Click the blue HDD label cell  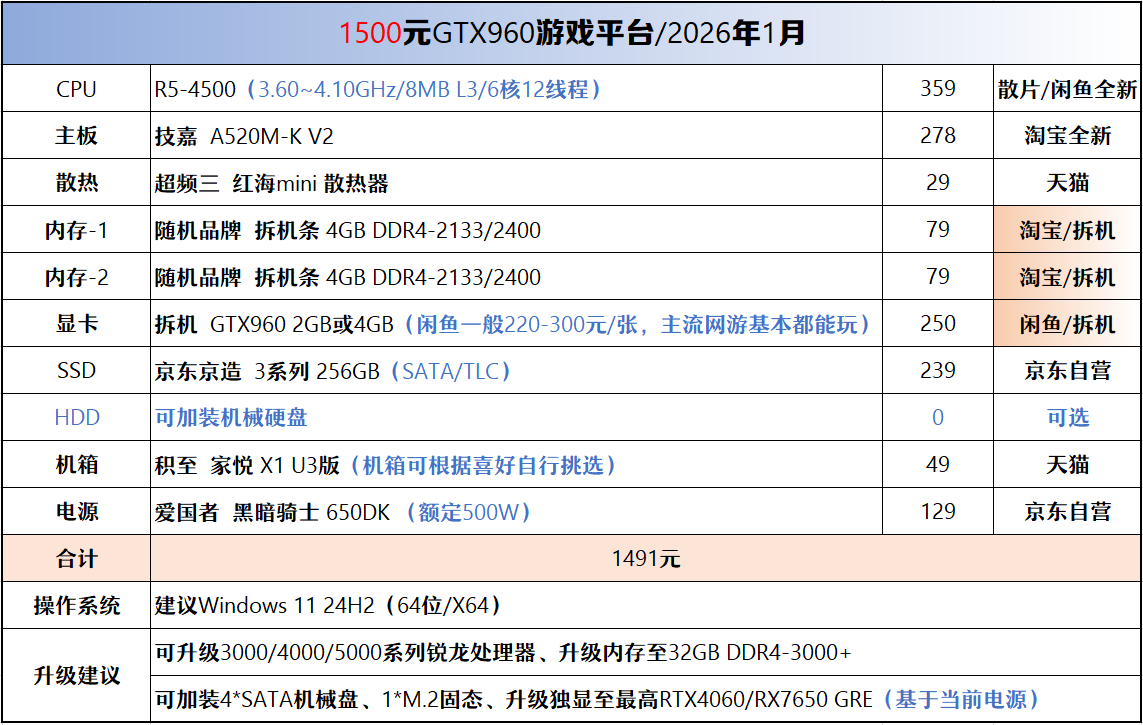click(77, 417)
